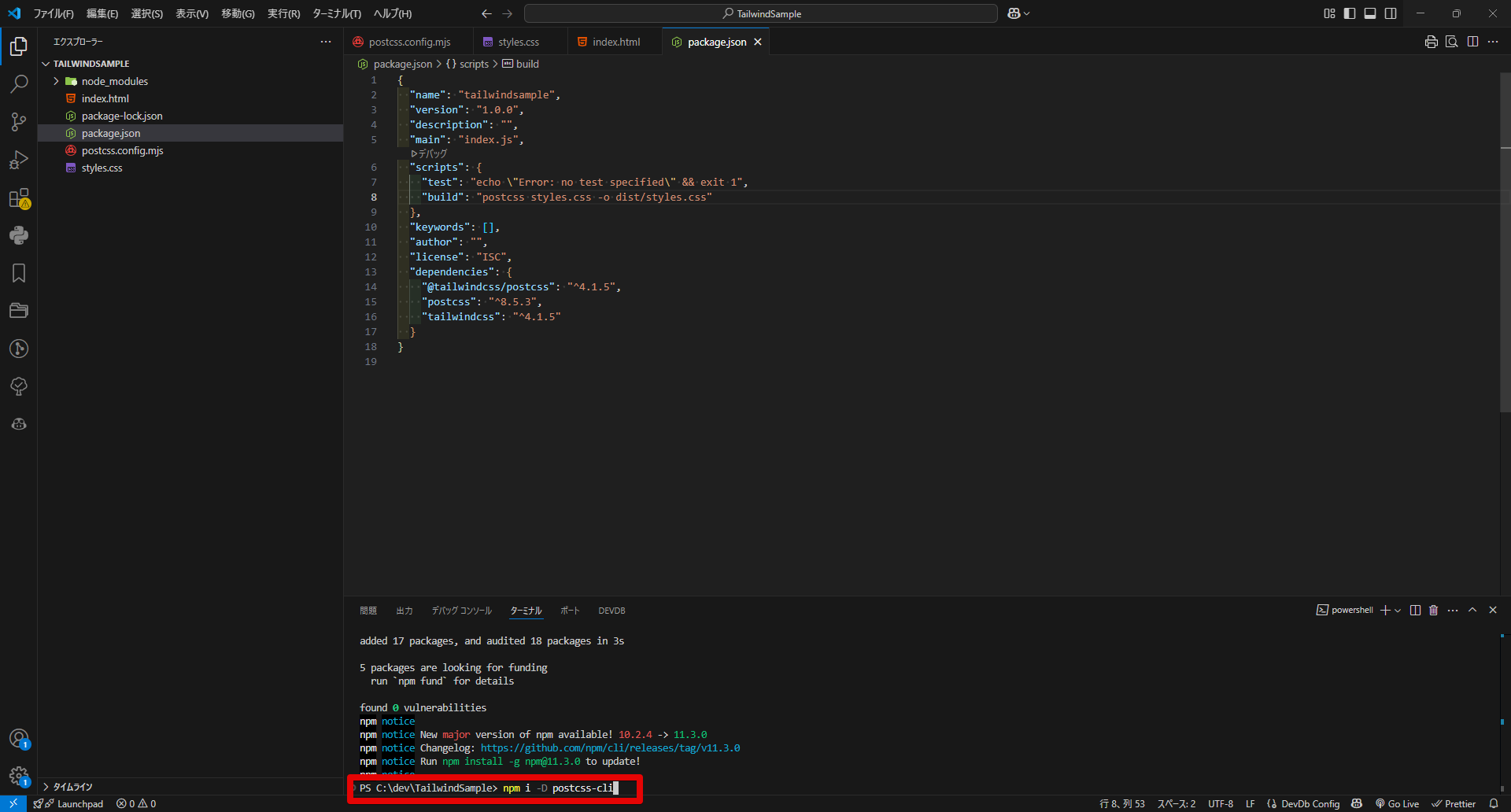Open Explorer views and more actions
The width and height of the screenshot is (1511, 812).
[x=326, y=42]
